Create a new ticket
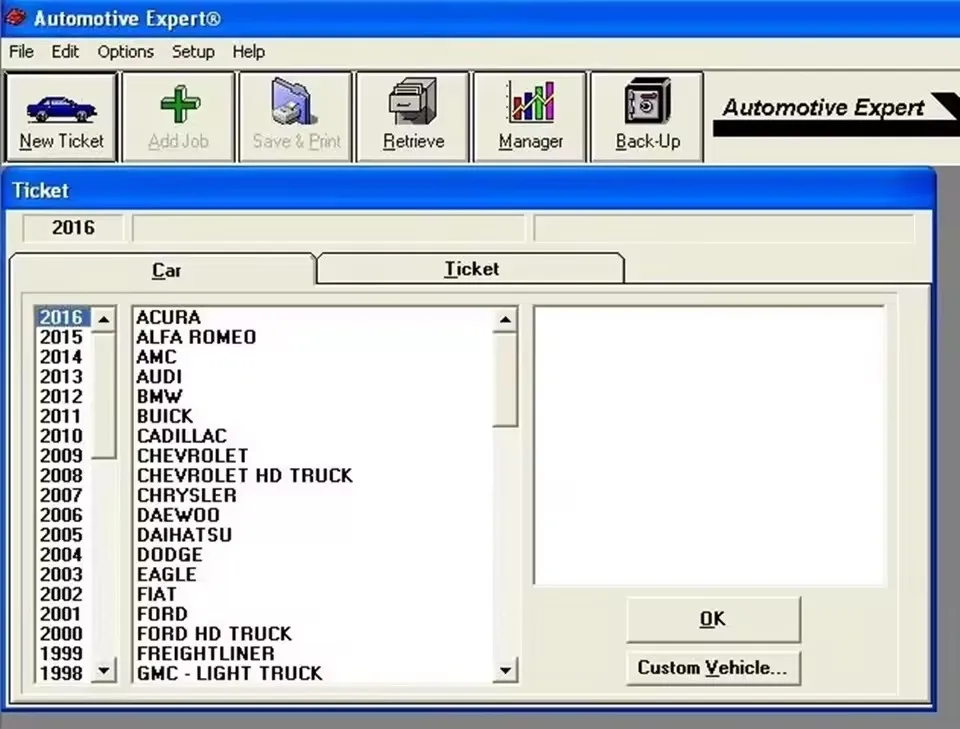The image size is (960, 729). coord(60,115)
